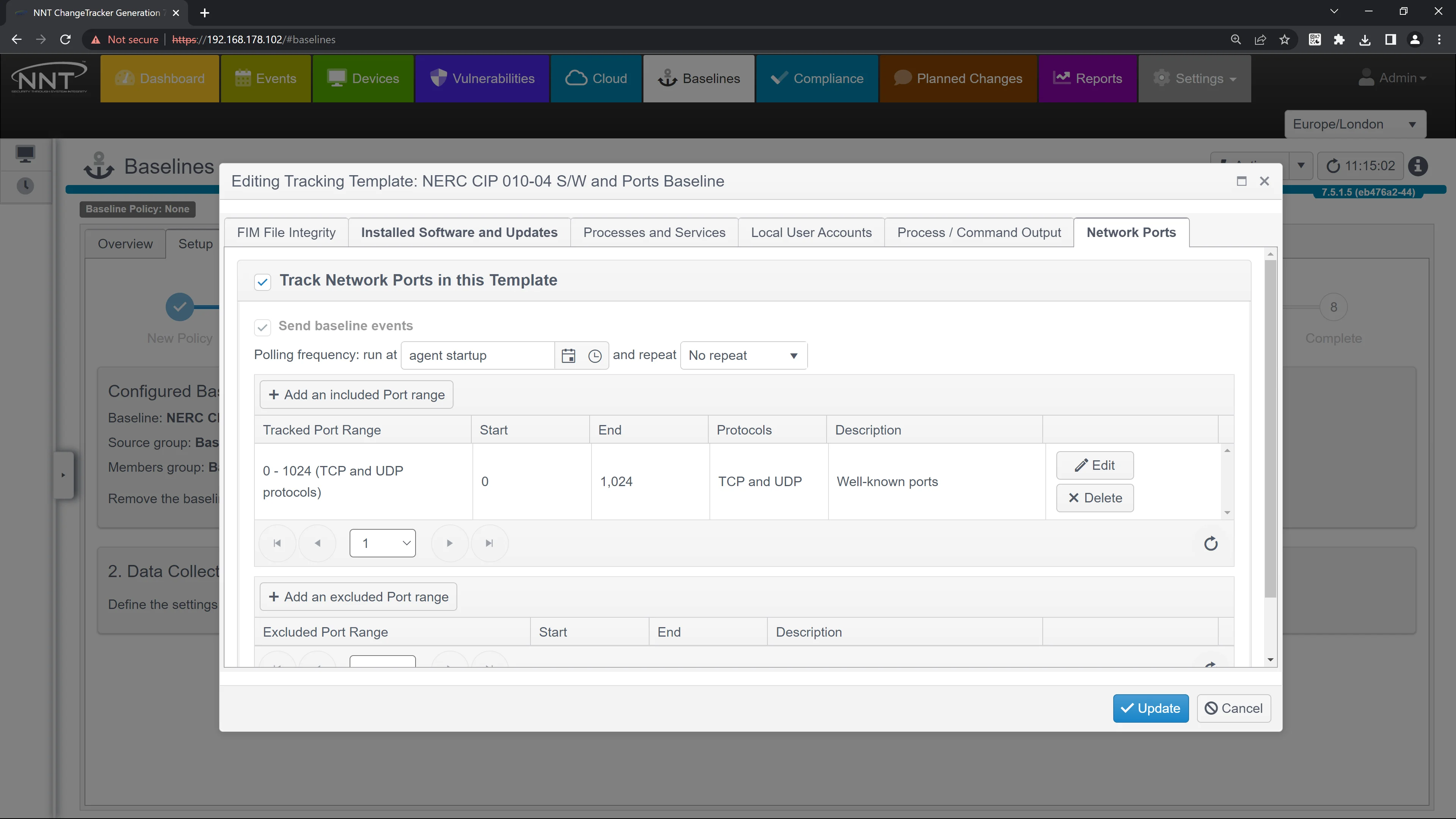Screen dimensions: 1456x819
Task: Go to previous page of tracked port ranges
Action: point(318,543)
